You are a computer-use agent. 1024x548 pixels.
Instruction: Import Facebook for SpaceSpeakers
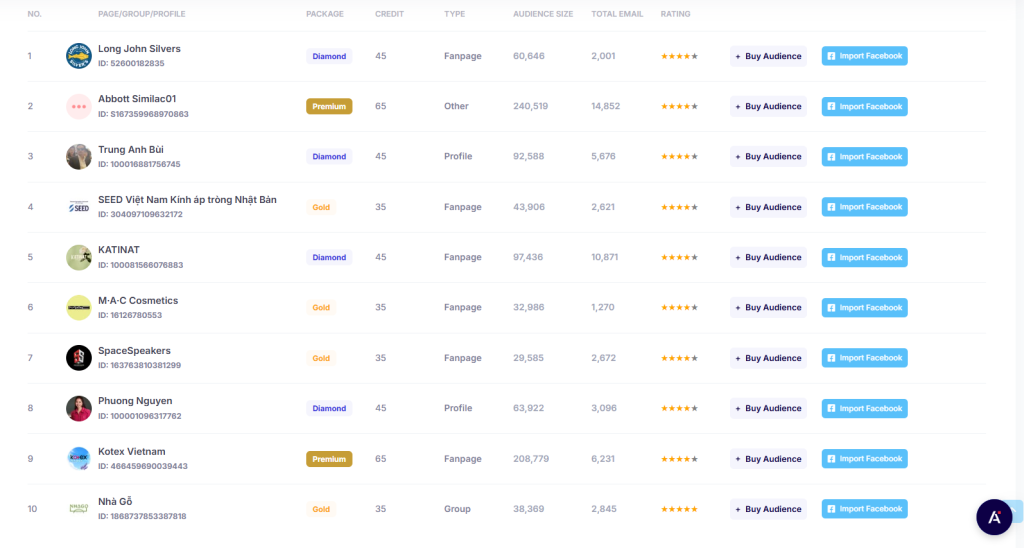tap(864, 358)
